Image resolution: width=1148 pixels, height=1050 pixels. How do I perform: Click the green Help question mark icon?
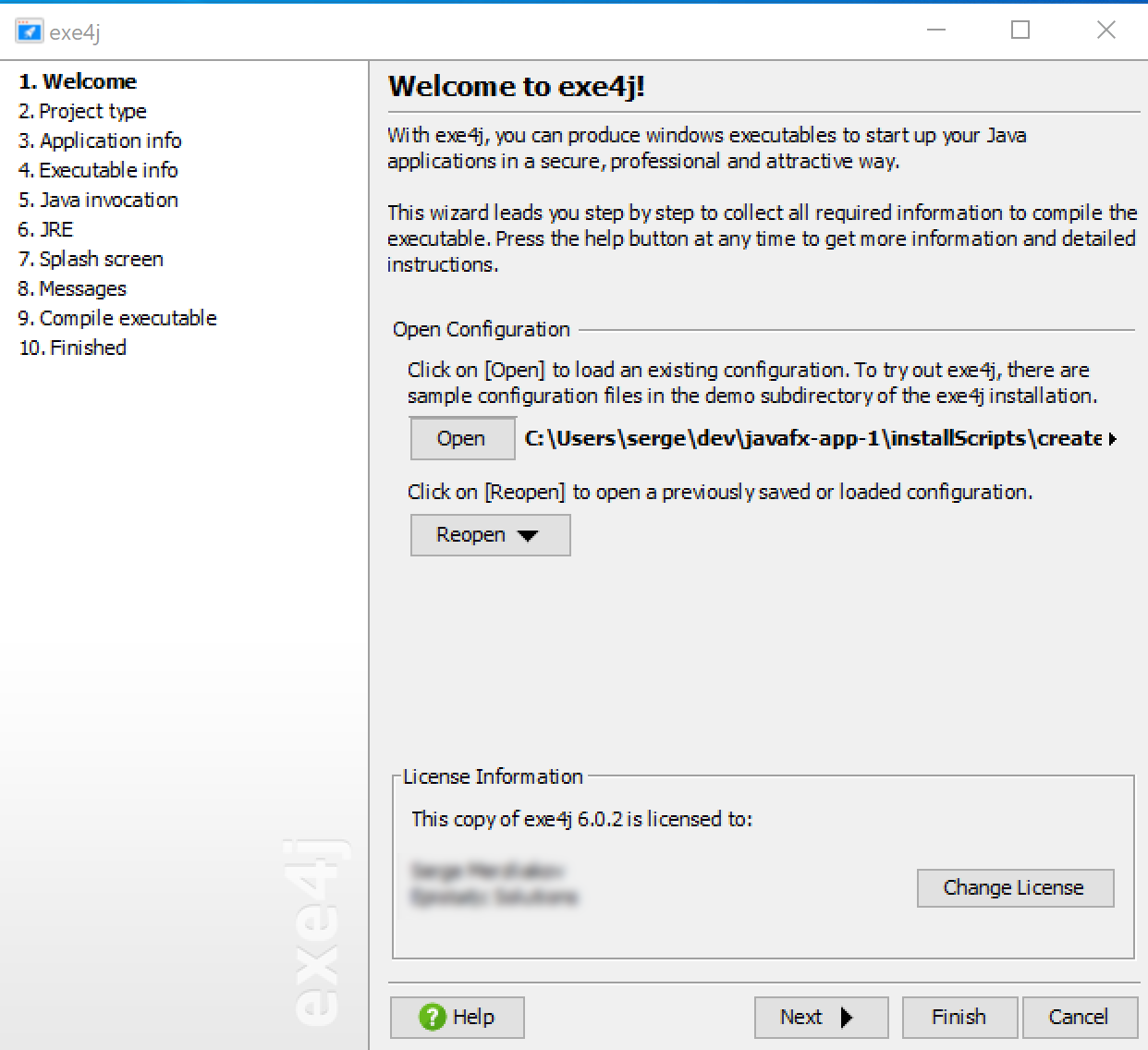tap(432, 1017)
